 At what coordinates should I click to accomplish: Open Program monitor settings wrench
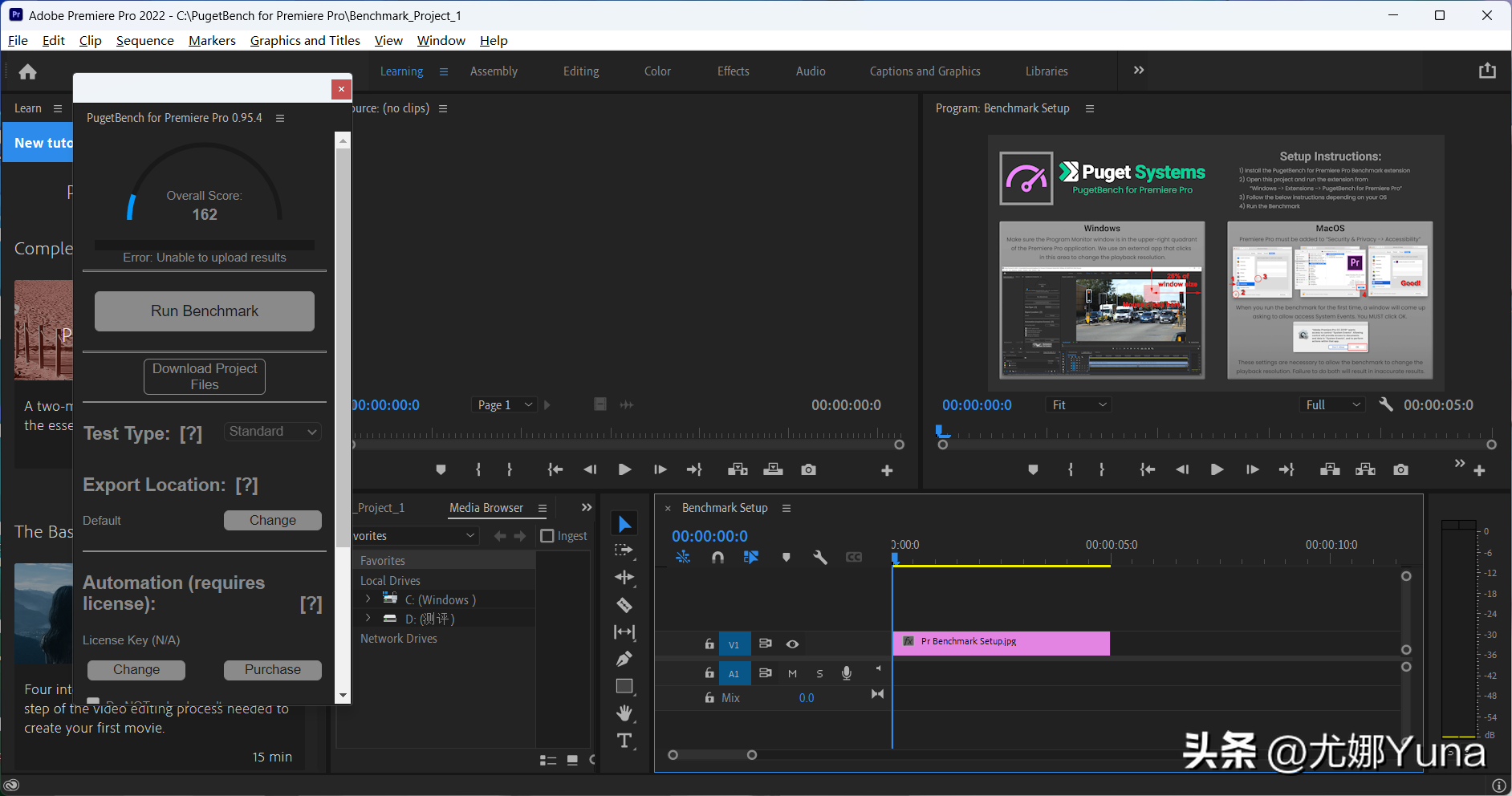tap(1386, 404)
